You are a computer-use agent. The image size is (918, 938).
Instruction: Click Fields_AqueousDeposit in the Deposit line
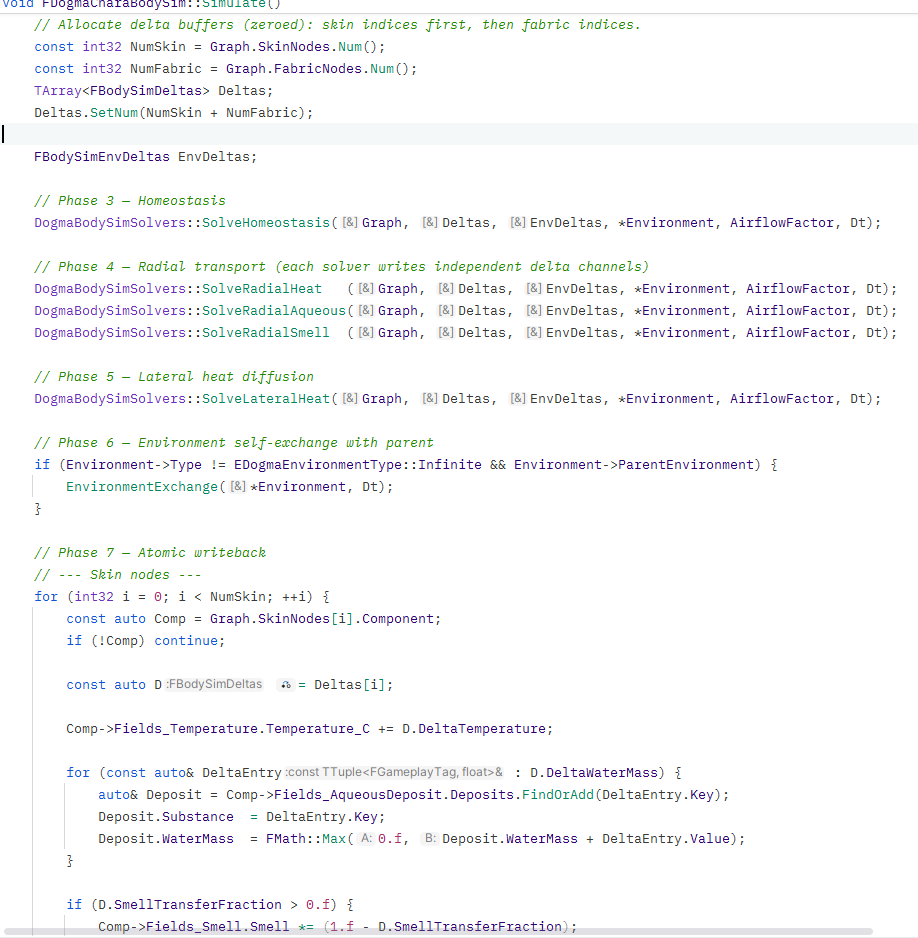(358, 794)
